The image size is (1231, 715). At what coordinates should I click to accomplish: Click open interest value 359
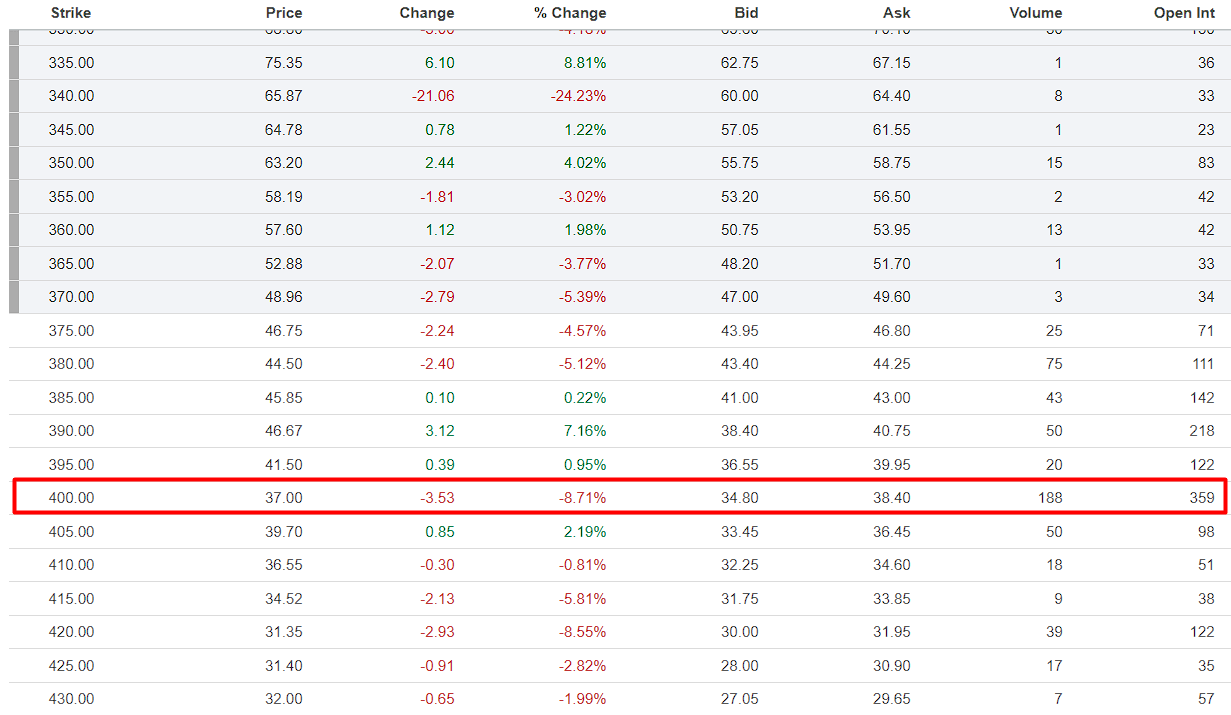coord(1202,498)
